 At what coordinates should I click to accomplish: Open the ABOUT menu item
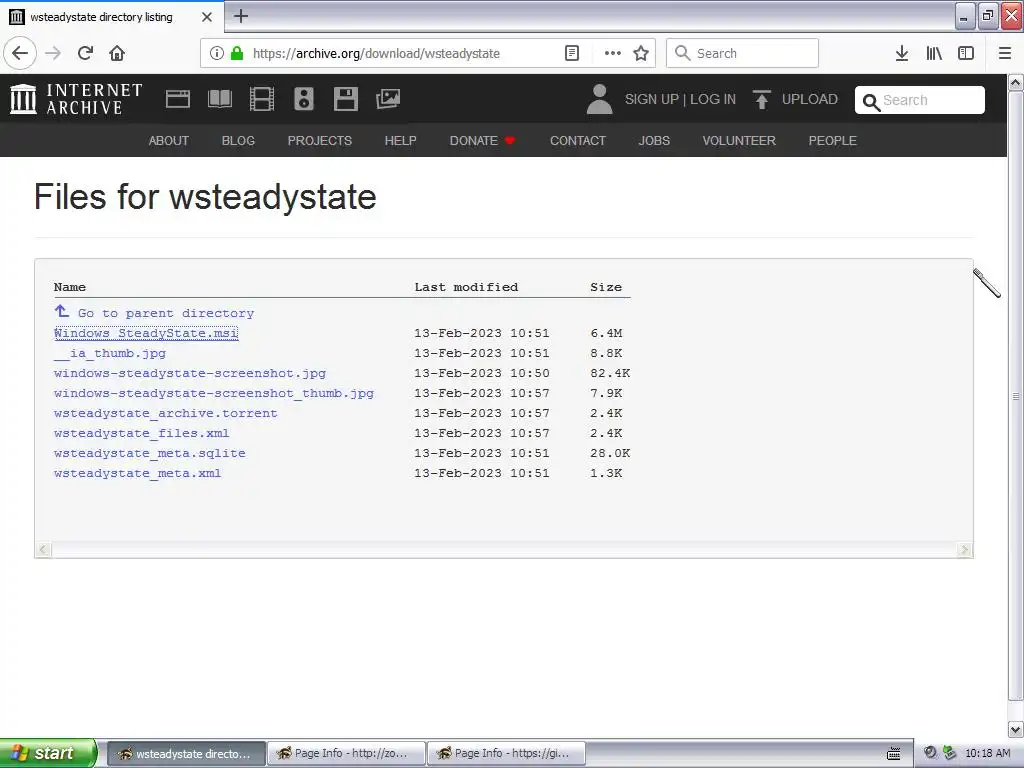[168, 140]
